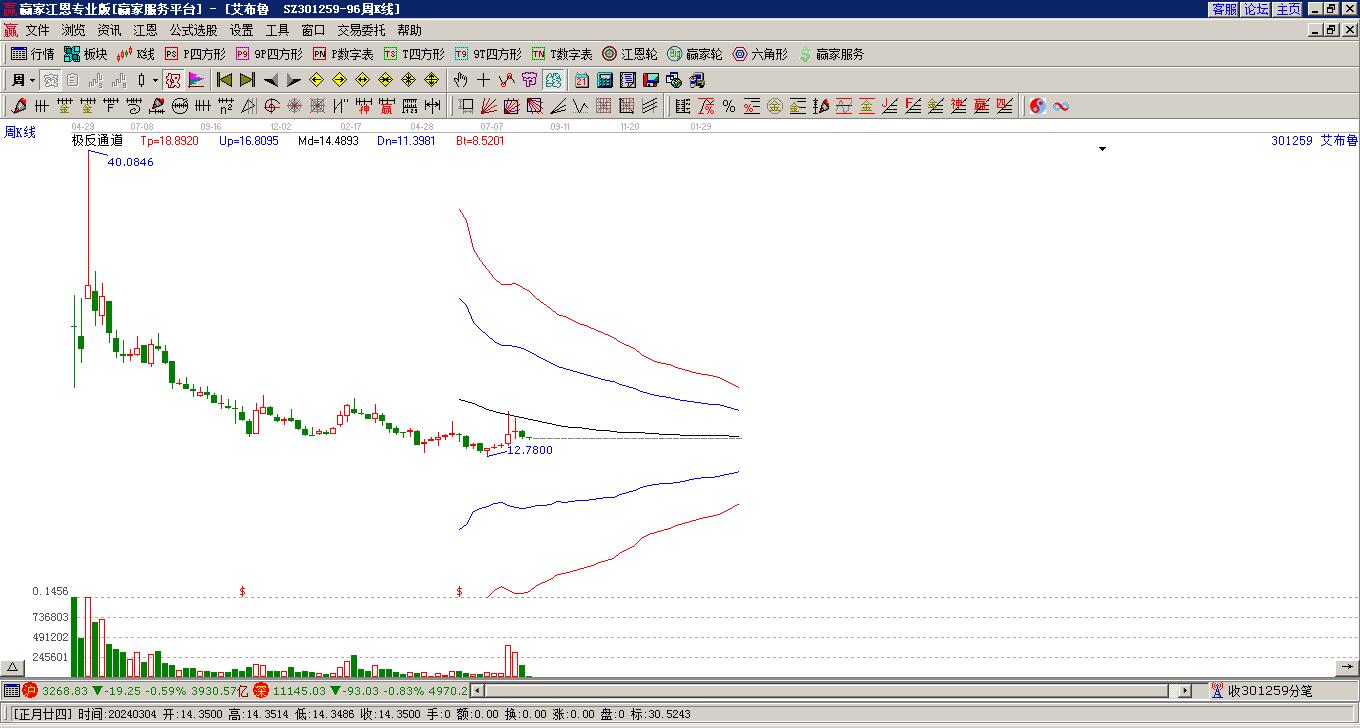
Task: Open the P四方形 square tool
Action: [195, 54]
